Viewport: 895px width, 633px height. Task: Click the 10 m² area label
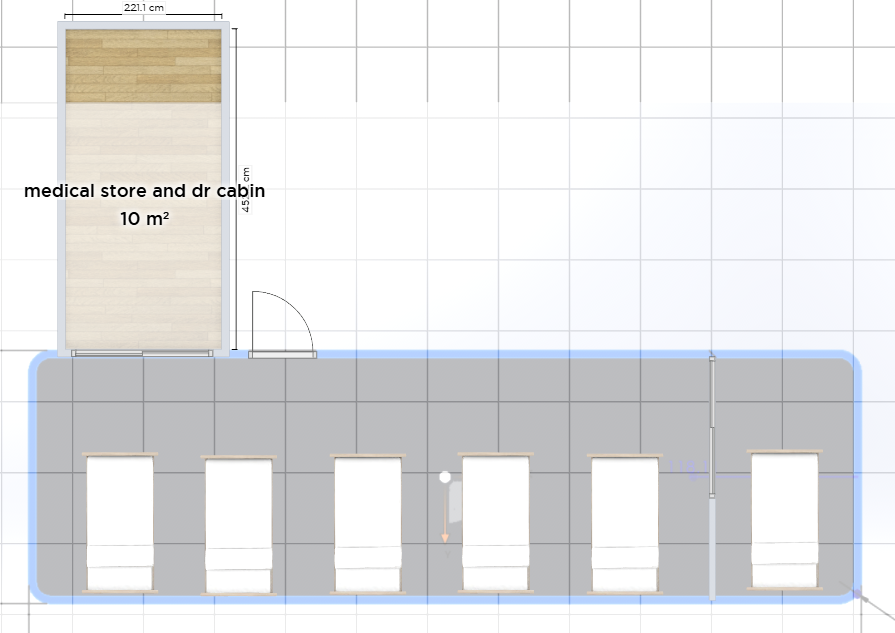point(144,218)
